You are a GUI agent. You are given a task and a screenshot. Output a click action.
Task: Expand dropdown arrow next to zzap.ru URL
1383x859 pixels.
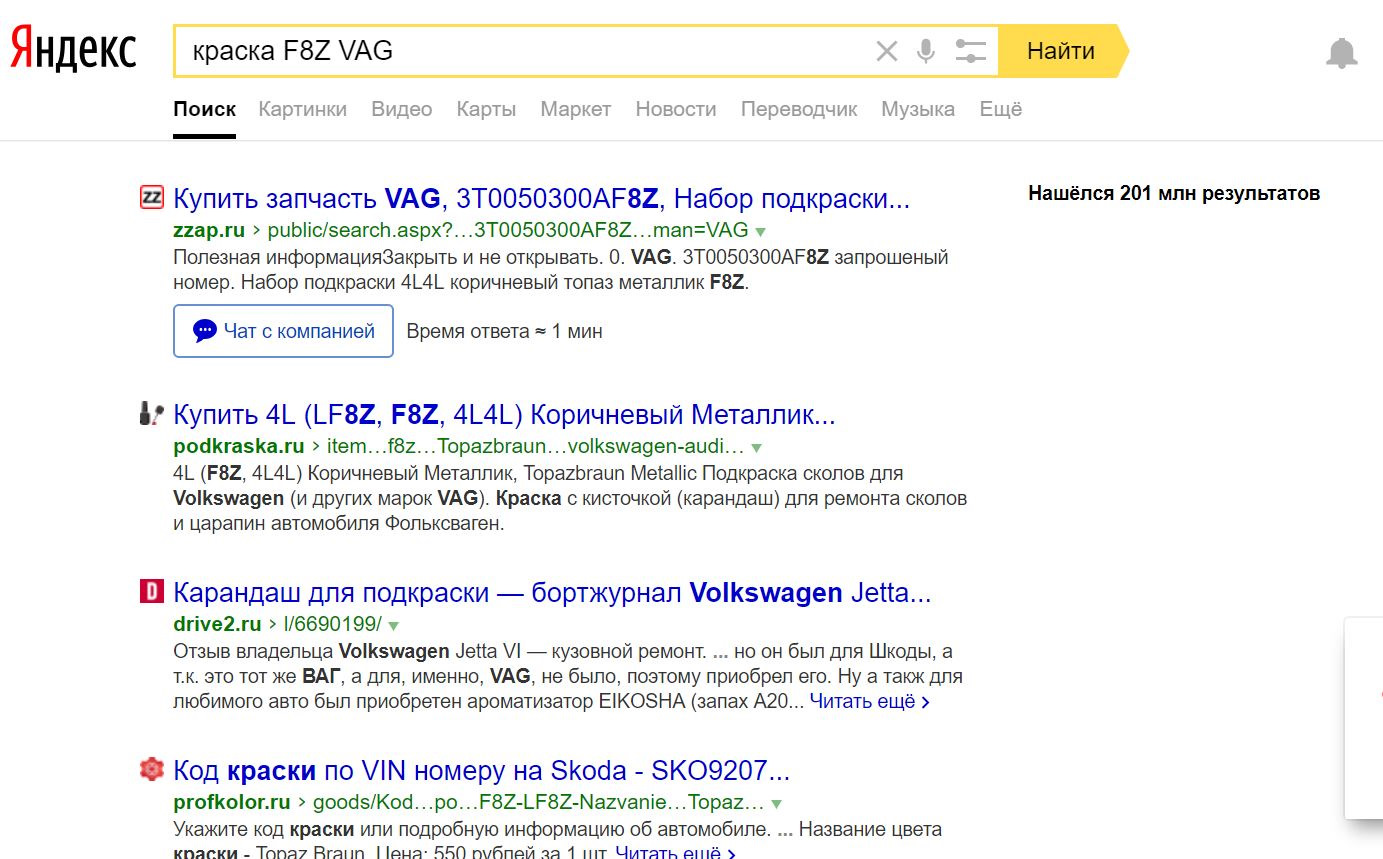click(x=760, y=231)
